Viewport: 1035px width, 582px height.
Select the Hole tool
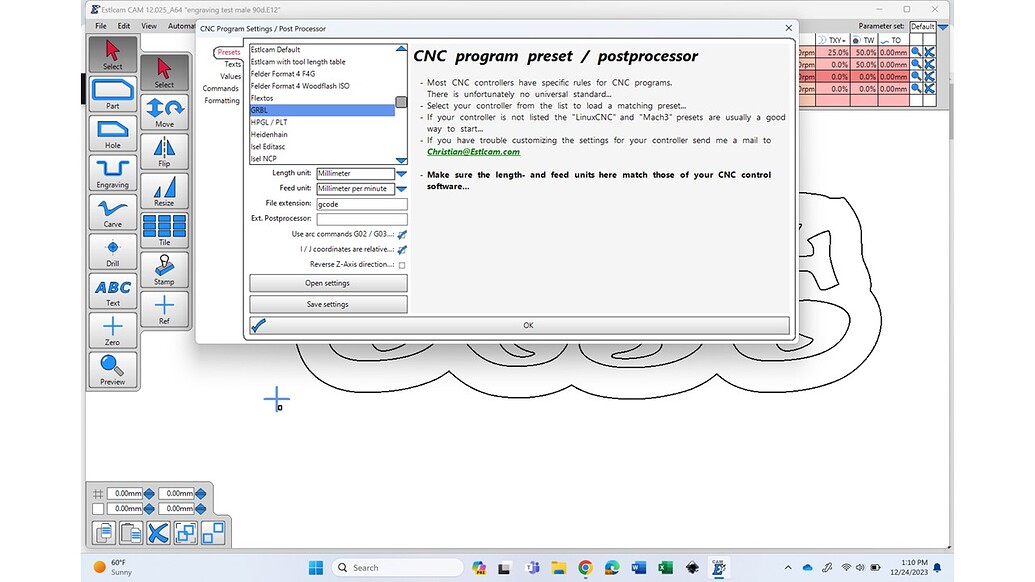tap(112, 131)
